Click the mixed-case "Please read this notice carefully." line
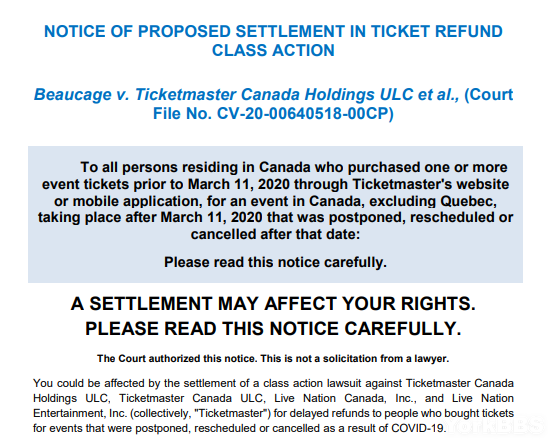This screenshot has width=553, height=444. click(275, 262)
